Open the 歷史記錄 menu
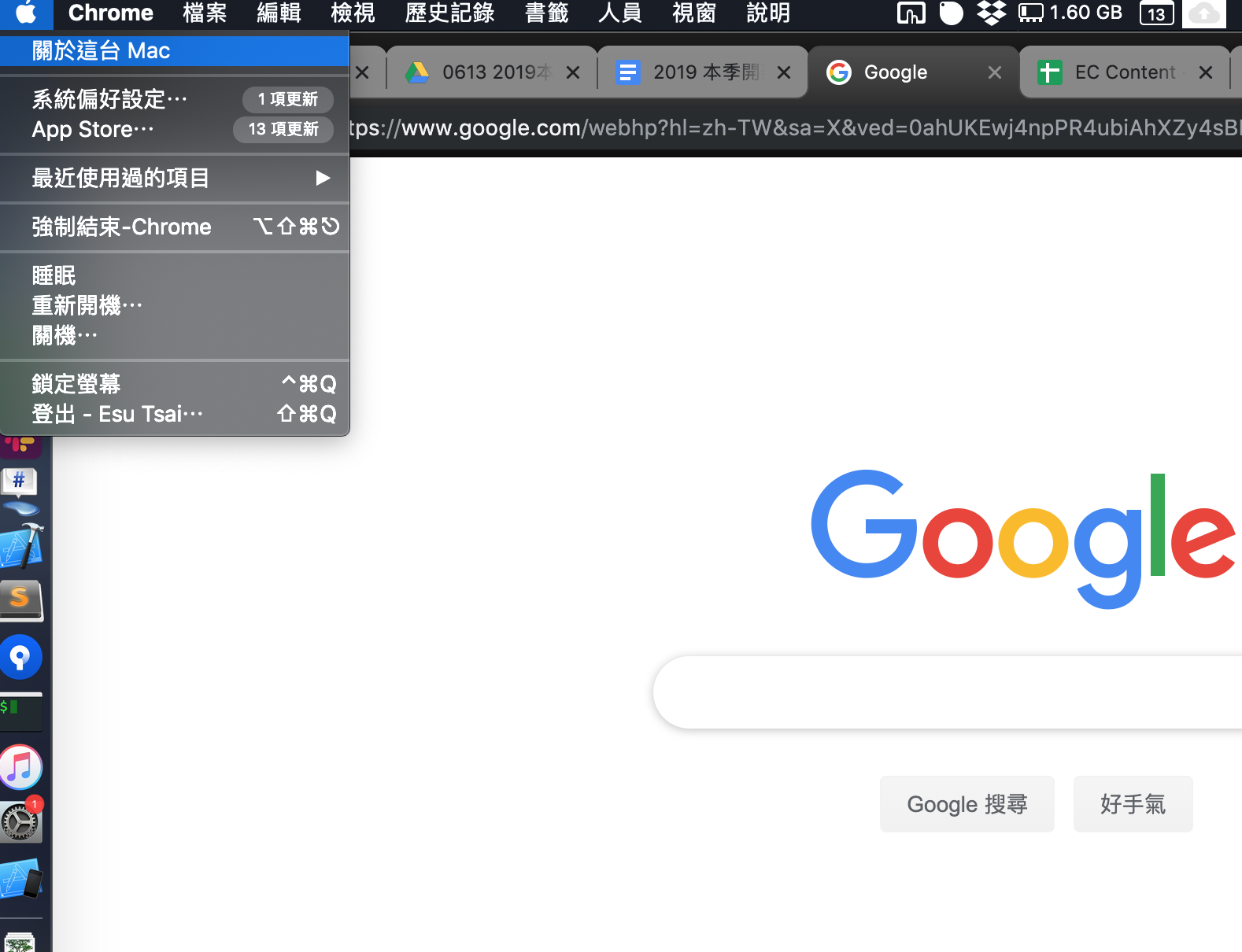This screenshot has width=1242, height=952. click(449, 13)
